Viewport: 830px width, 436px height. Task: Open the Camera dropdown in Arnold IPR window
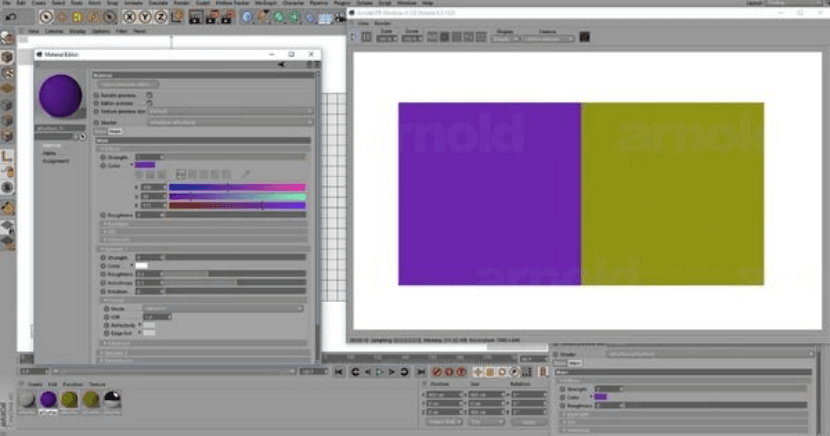tap(548, 39)
